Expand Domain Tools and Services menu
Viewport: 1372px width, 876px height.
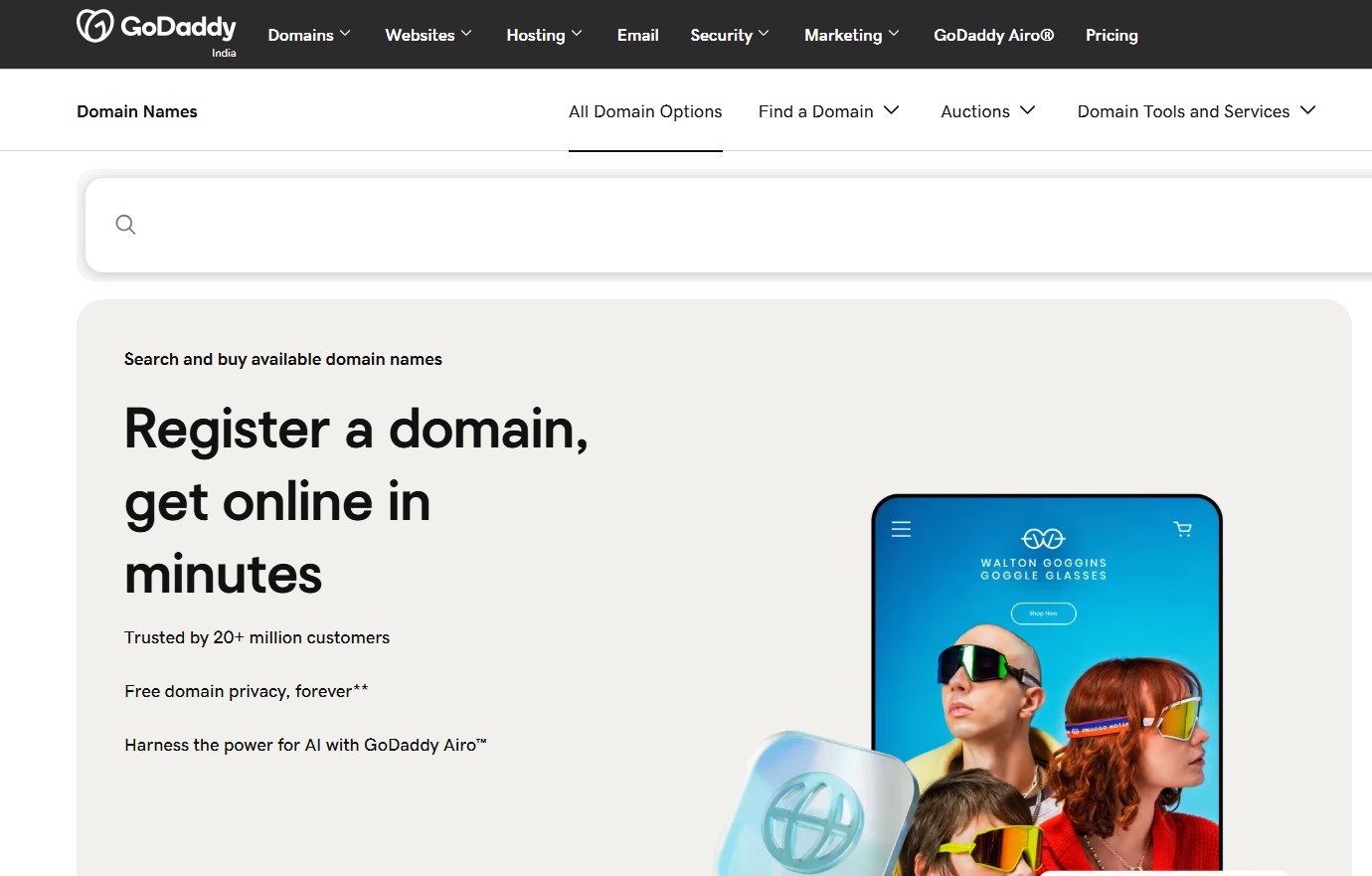[x=1196, y=111]
